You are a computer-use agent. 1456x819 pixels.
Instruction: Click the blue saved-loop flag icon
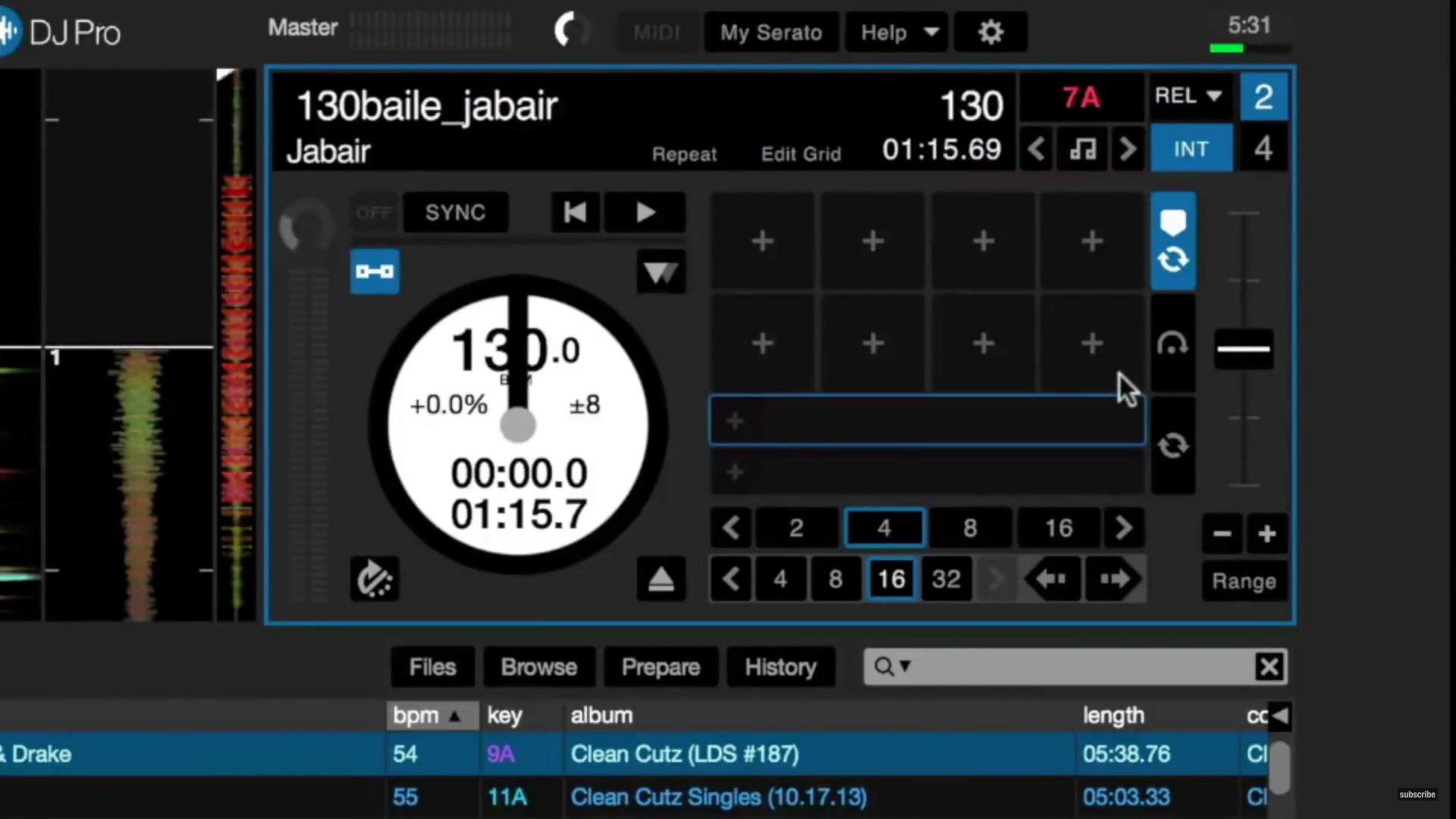[x=1172, y=221]
